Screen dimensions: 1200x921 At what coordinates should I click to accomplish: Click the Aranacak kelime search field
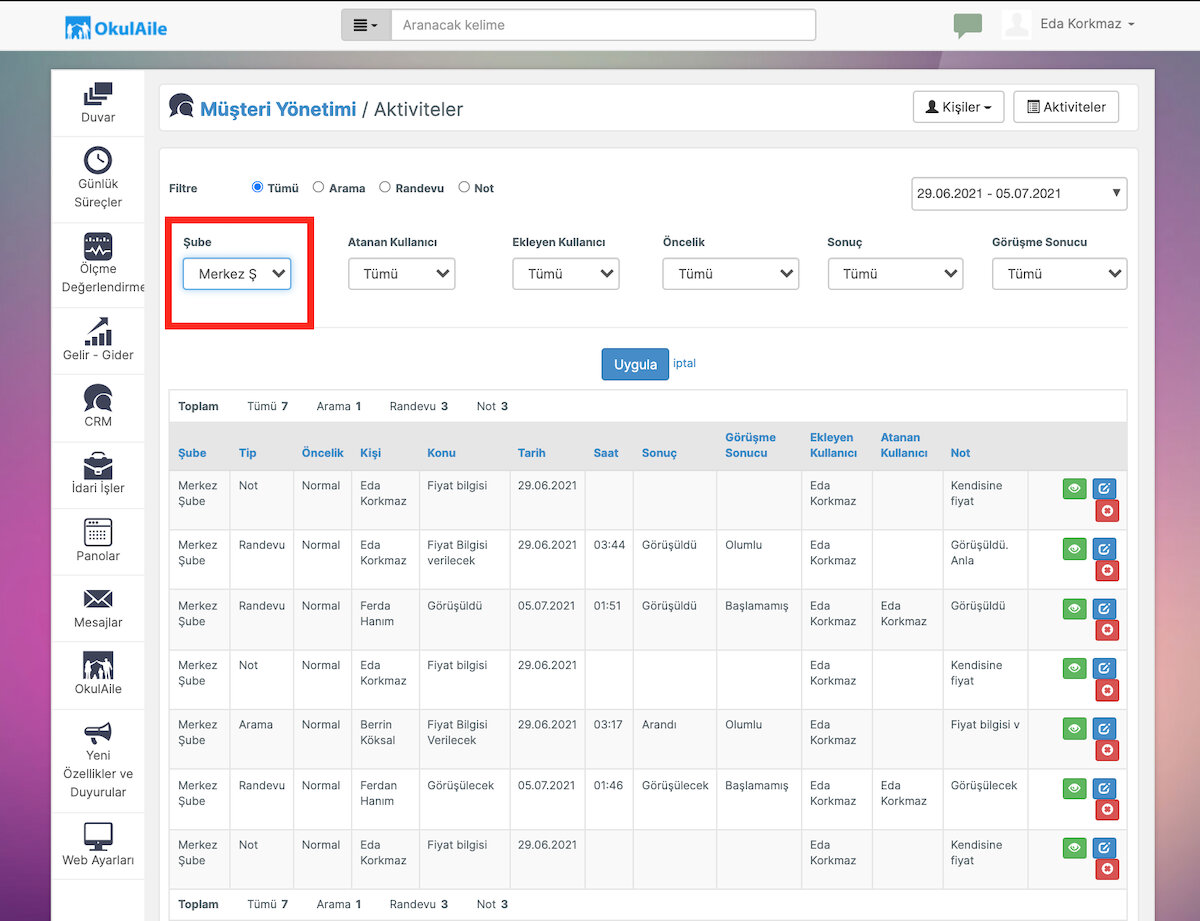603,25
